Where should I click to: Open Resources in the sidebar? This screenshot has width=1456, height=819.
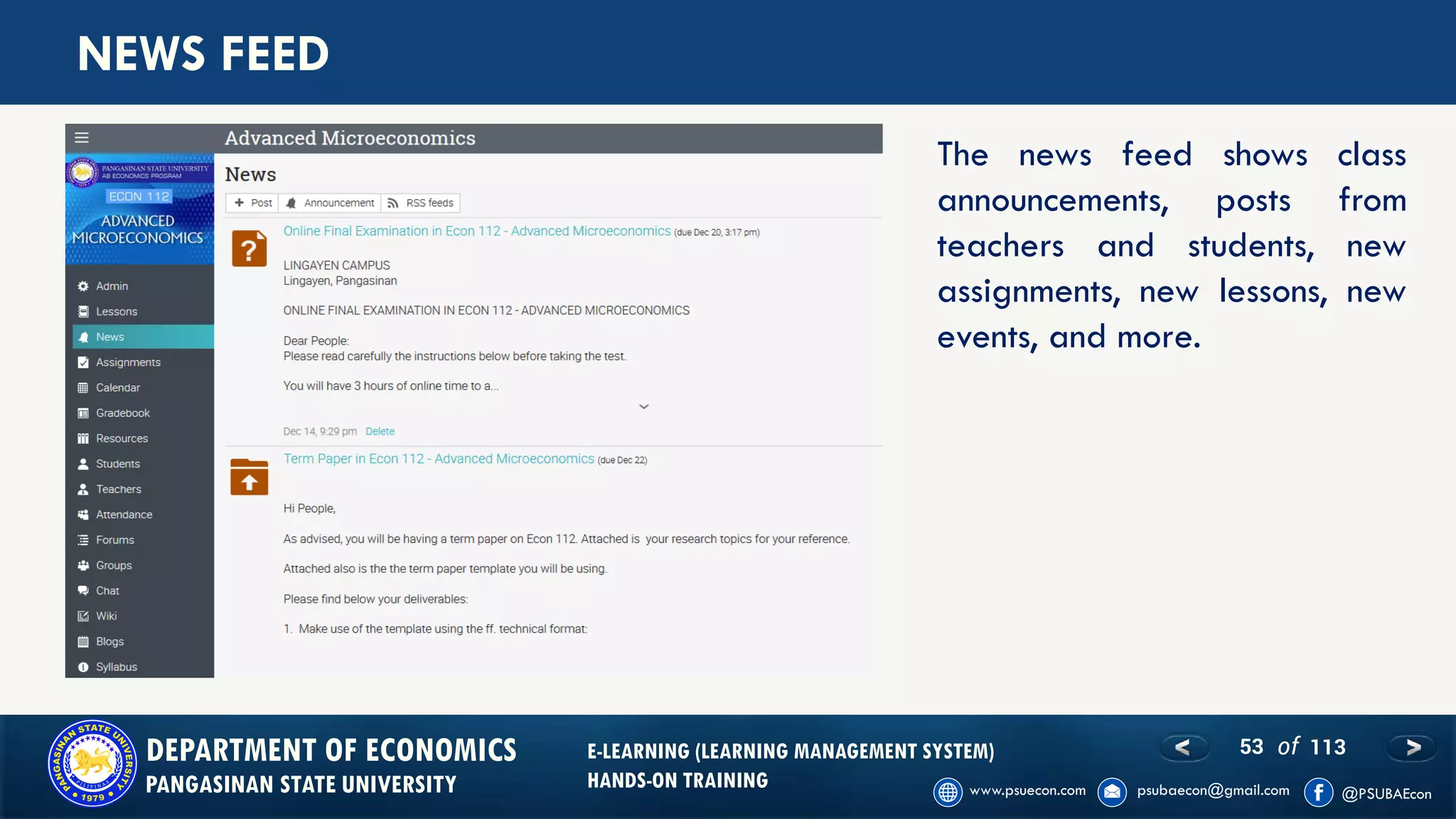point(143,439)
